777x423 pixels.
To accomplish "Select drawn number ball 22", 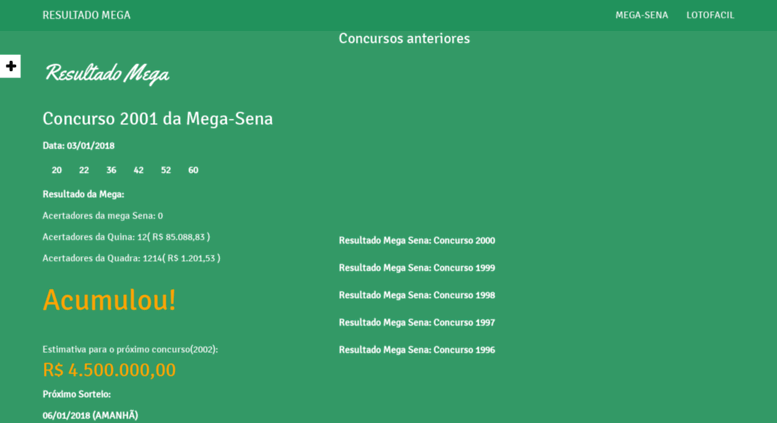I will [84, 170].
